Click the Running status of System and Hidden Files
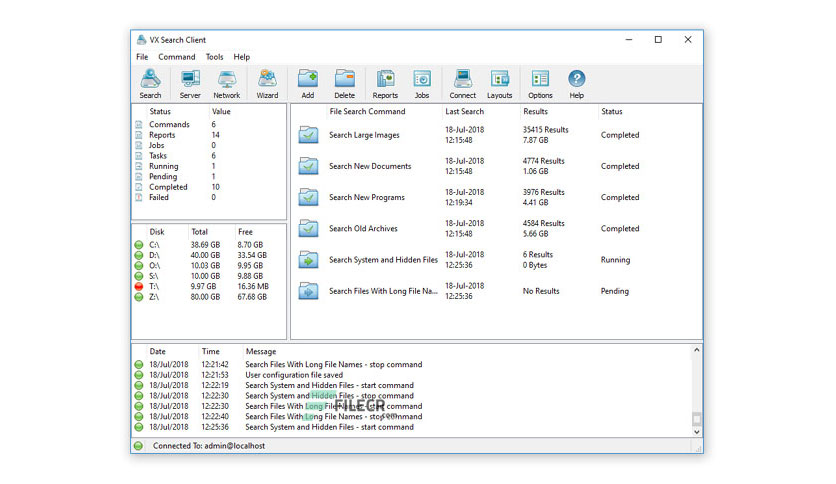The image size is (836, 484). [x=615, y=260]
